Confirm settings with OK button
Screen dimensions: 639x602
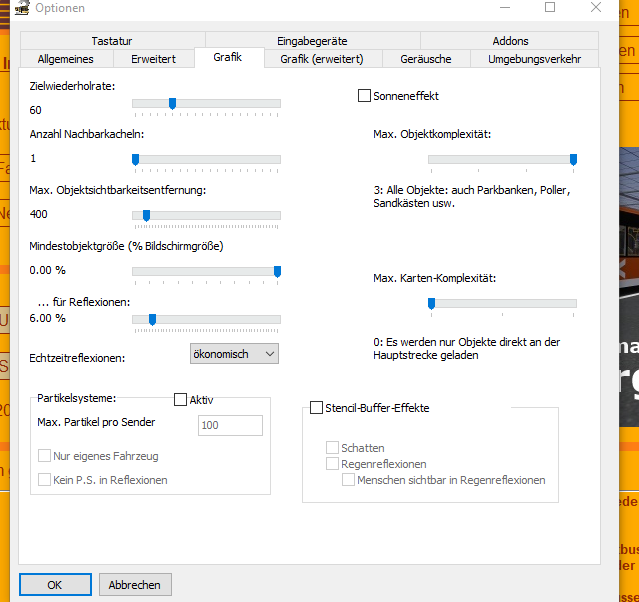tap(55, 584)
